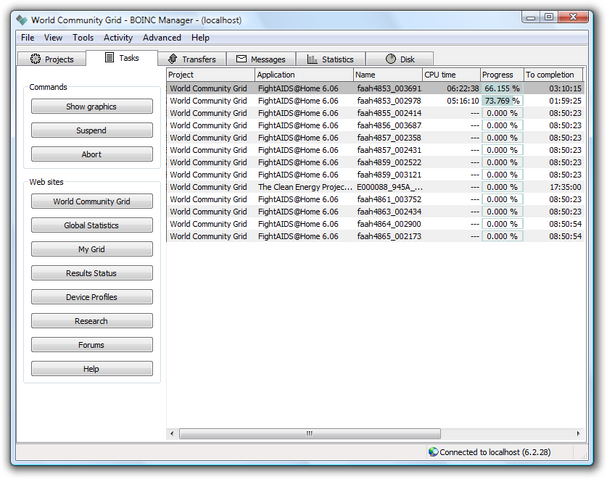This screenshot has width=607, height=479.
Task: Open the Messages tab
Action: pyautogui.click(x=261, y=59)
